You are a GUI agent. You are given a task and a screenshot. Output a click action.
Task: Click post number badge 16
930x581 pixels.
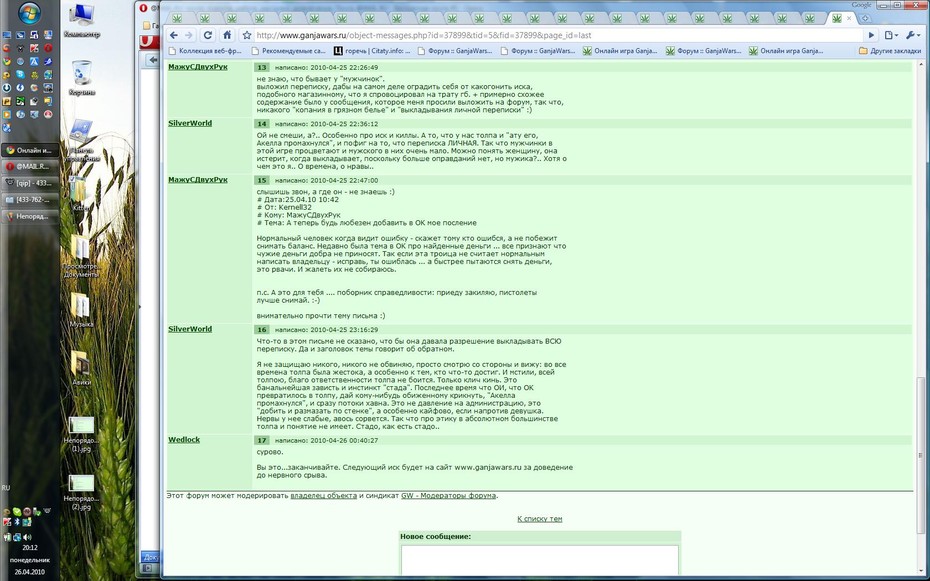click(262, 329)
